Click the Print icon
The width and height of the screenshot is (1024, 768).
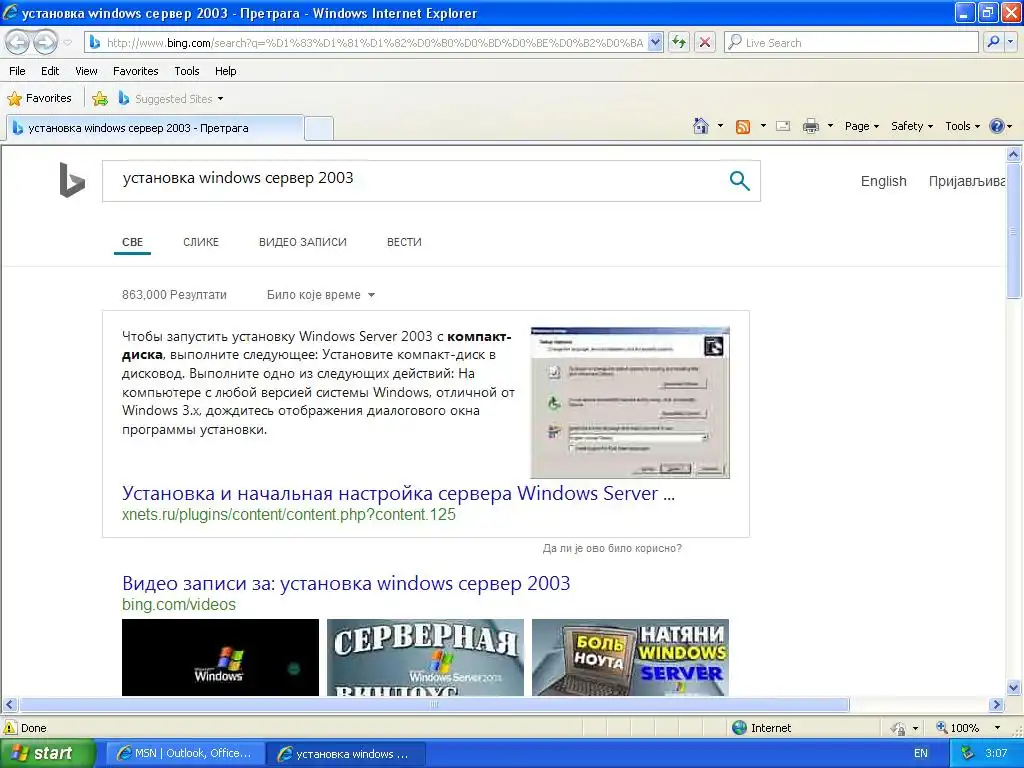[x=810, y=126]
